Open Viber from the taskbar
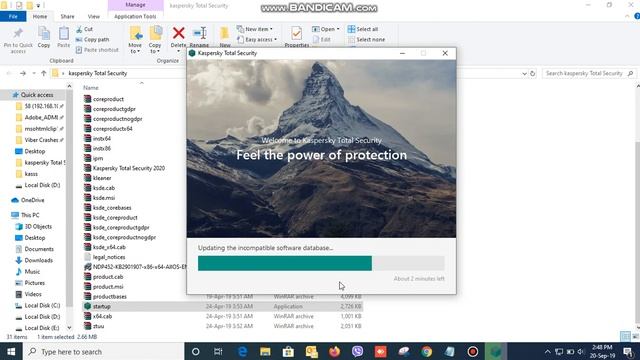640x360 pixels. point(357,351)
